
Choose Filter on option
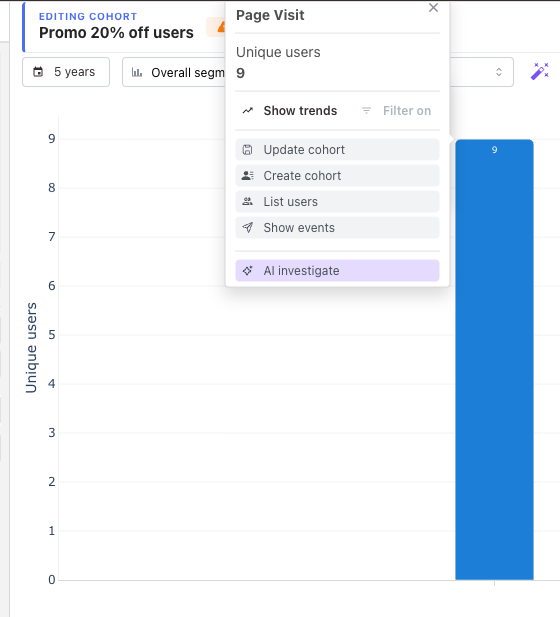[396, 111]
